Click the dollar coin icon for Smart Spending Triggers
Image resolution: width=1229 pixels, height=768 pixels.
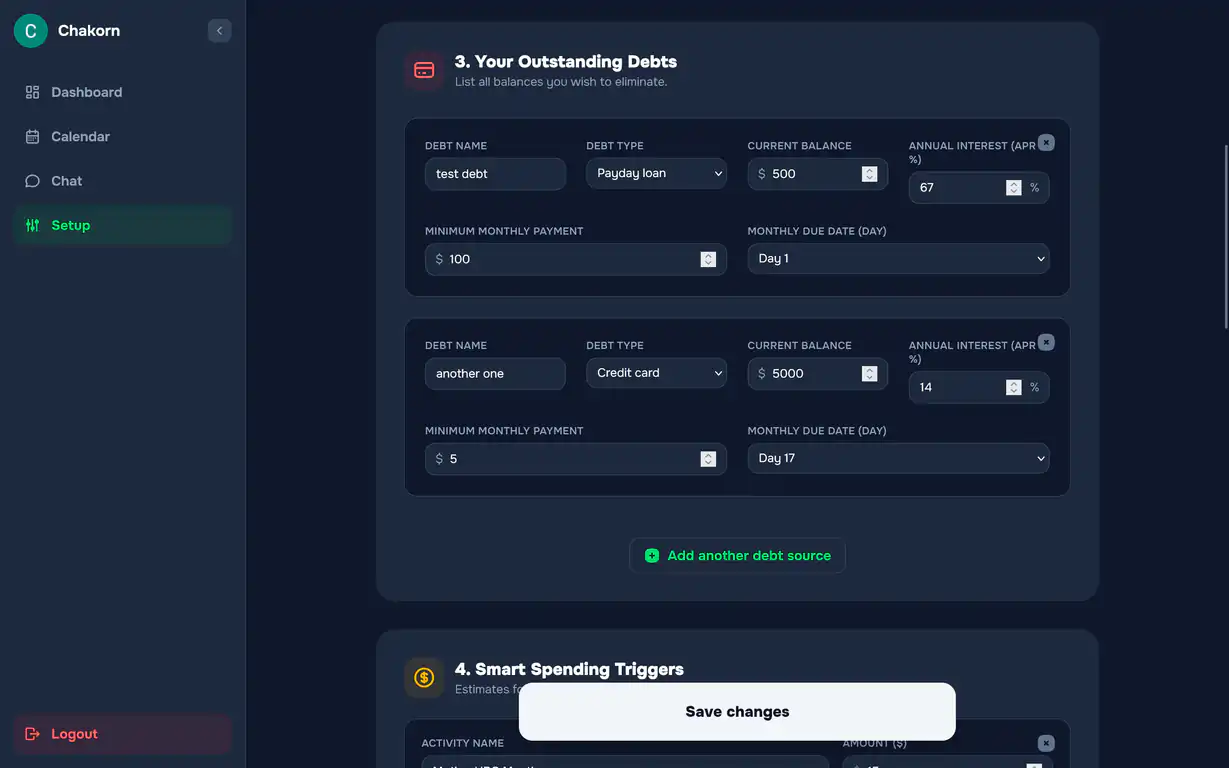424,678
